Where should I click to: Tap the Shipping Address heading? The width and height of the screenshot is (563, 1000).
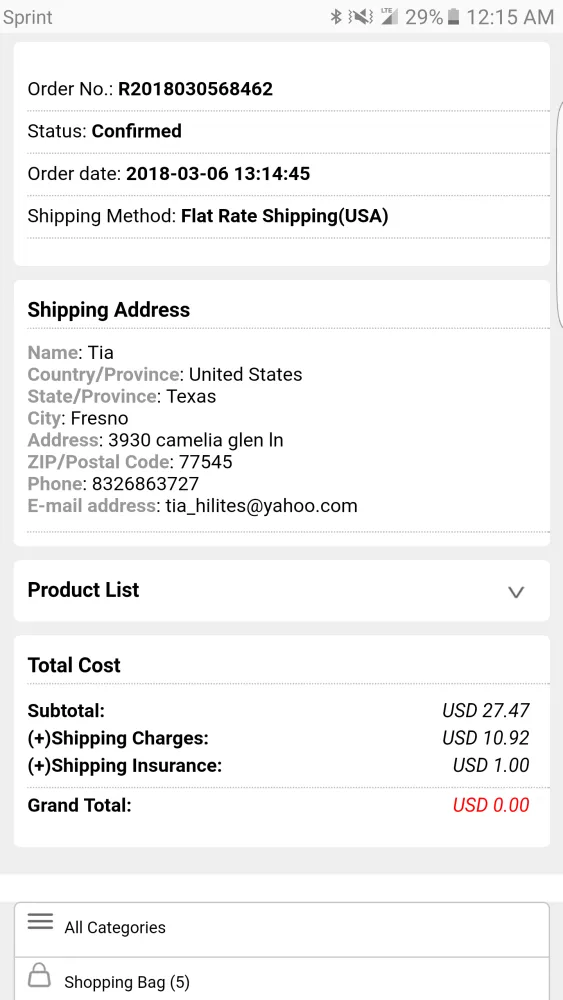(x=108, y=310)
